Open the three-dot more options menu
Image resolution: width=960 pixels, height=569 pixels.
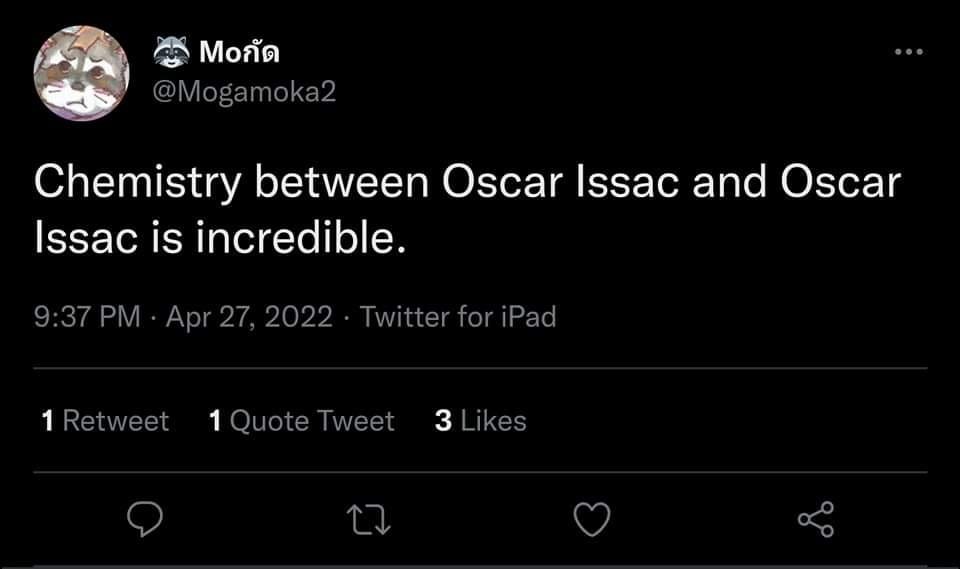pos(908,52)
